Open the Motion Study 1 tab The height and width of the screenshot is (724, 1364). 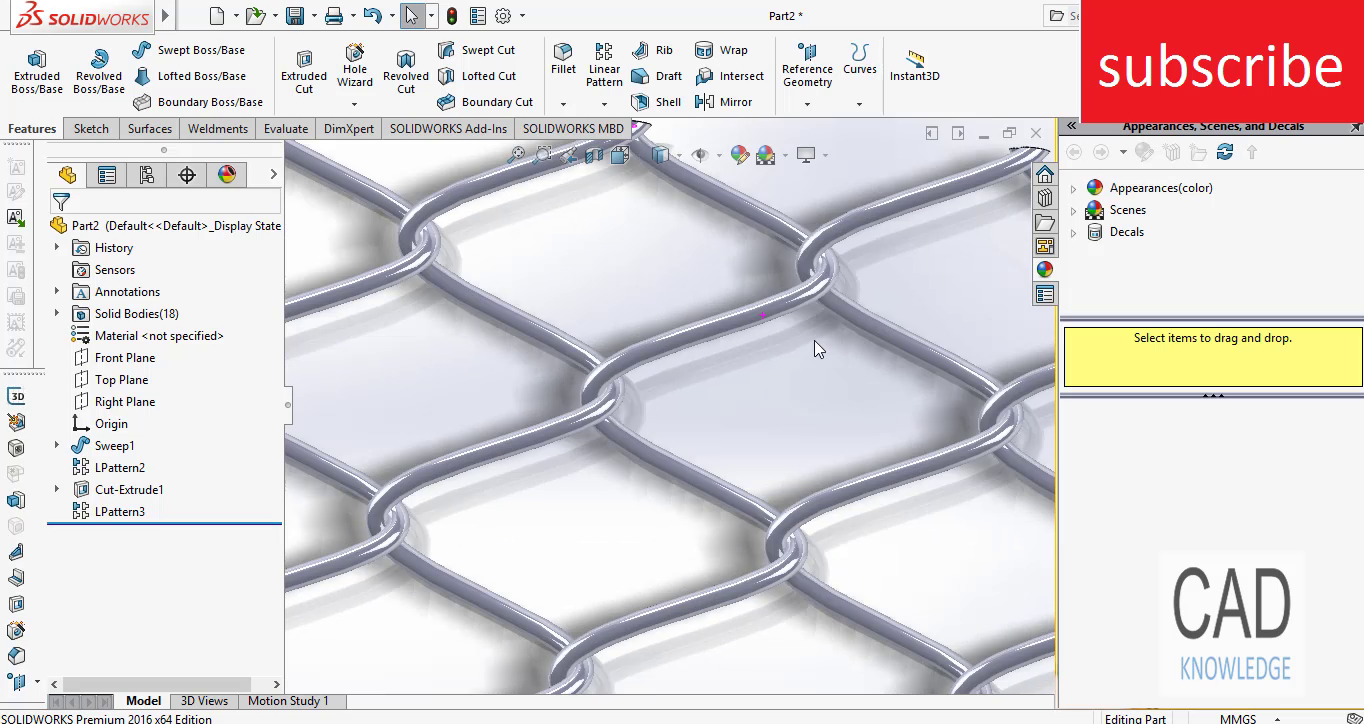coord(288,701)
